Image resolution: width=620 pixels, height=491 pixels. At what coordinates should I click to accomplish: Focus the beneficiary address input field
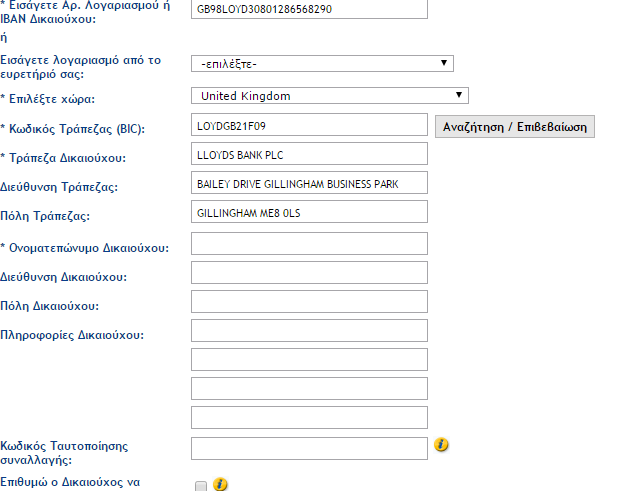[309, 272]
